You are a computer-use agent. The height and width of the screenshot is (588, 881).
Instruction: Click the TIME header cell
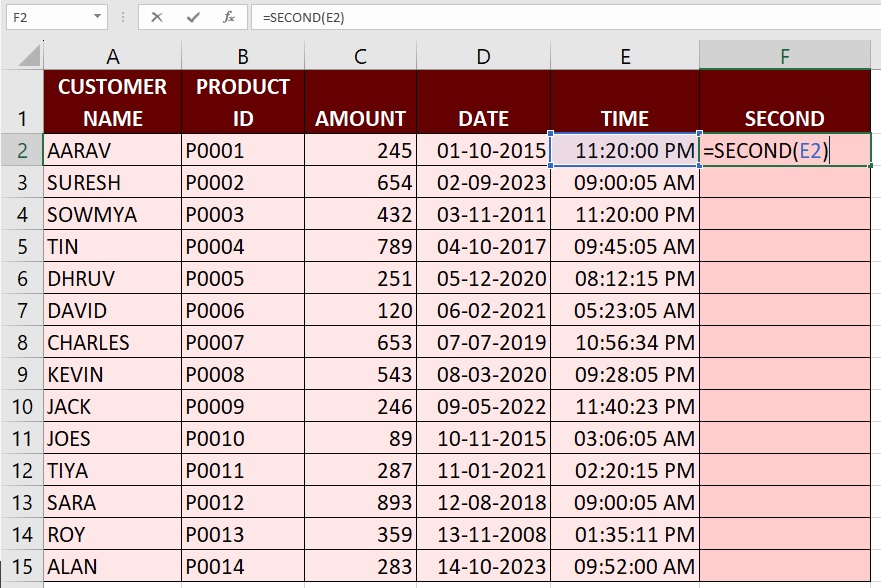click(625, 103)
